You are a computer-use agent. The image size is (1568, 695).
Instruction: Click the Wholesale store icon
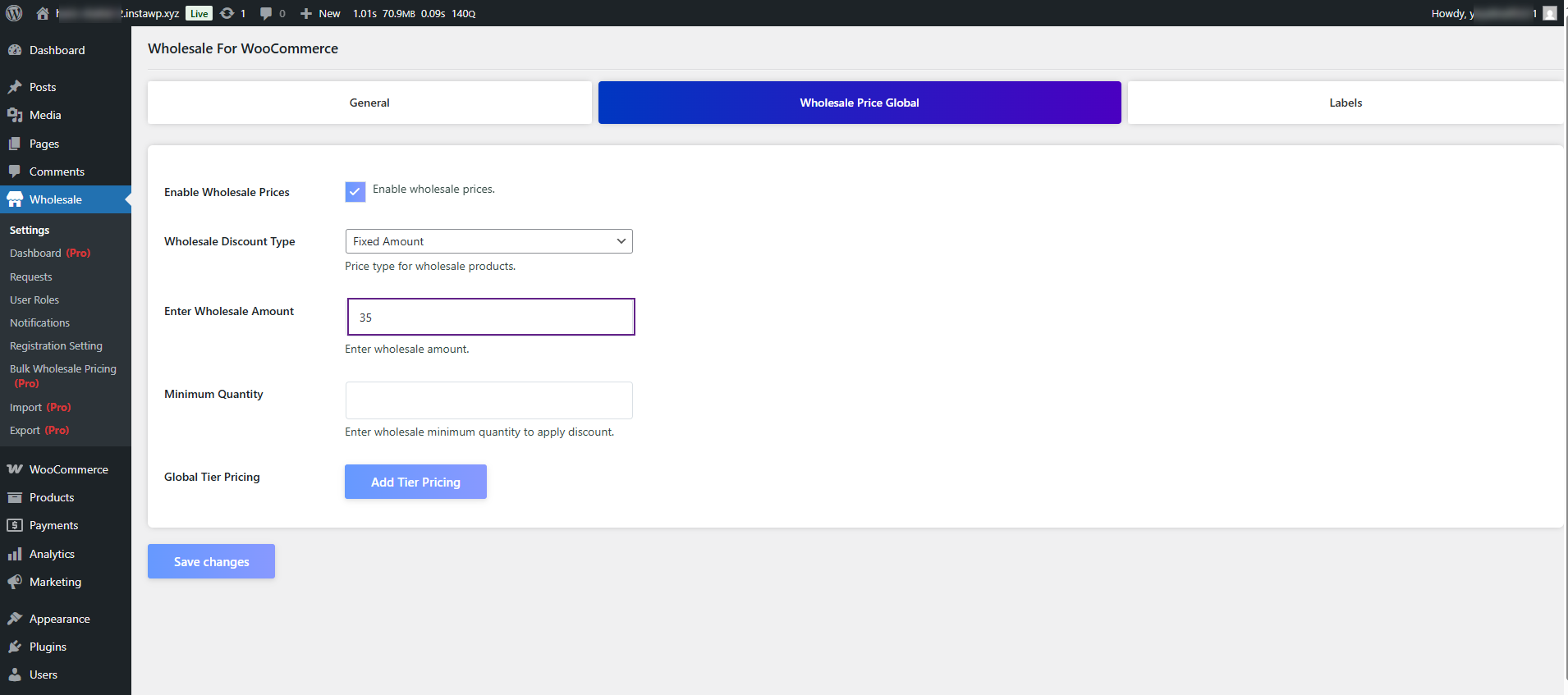pyautogui.click(x=15, y=199)
